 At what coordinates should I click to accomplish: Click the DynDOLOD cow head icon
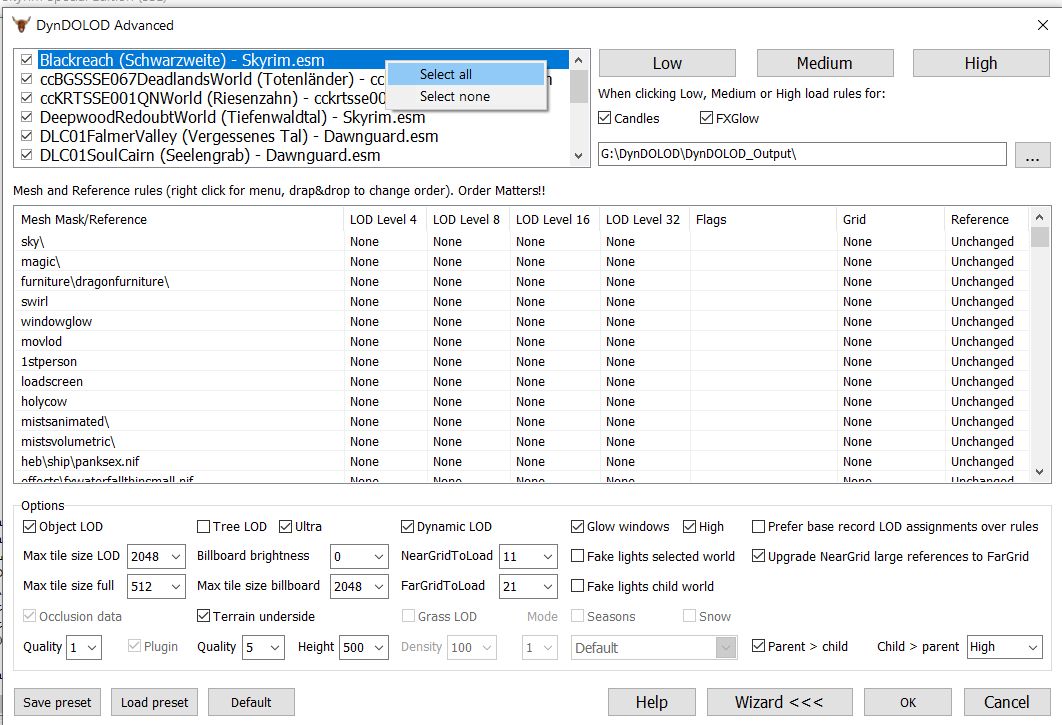coord(22,25)
